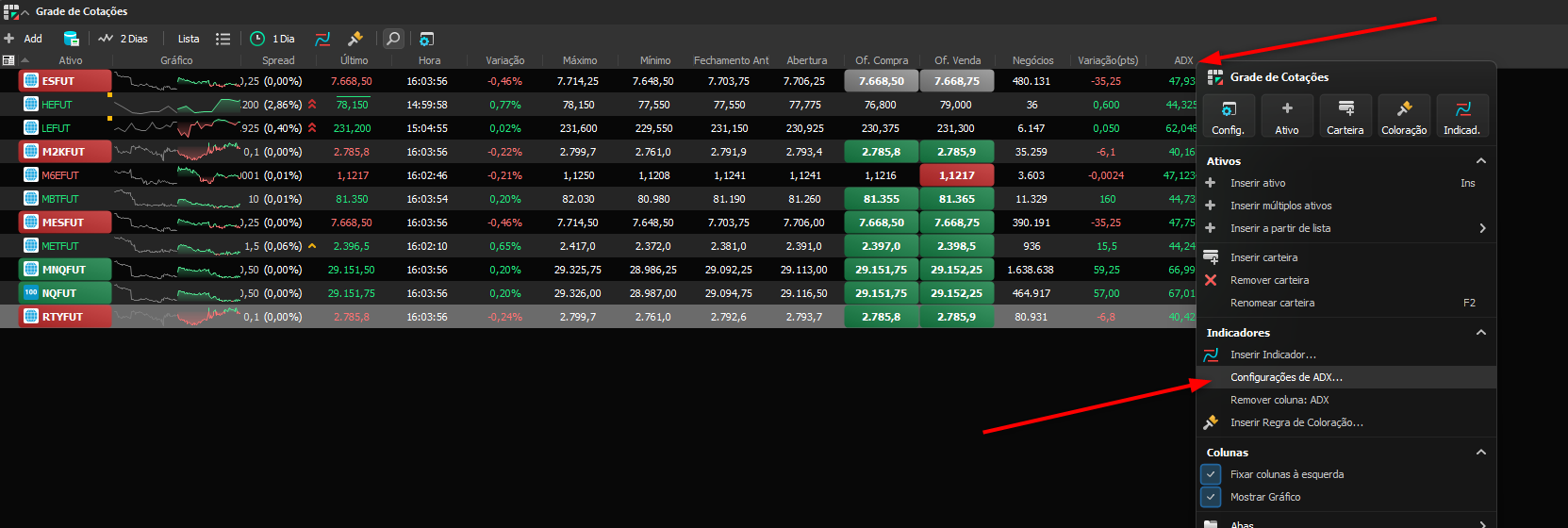Open the database list icon in toolbar
The image size is (1568, 528).
tap(71, 39)
